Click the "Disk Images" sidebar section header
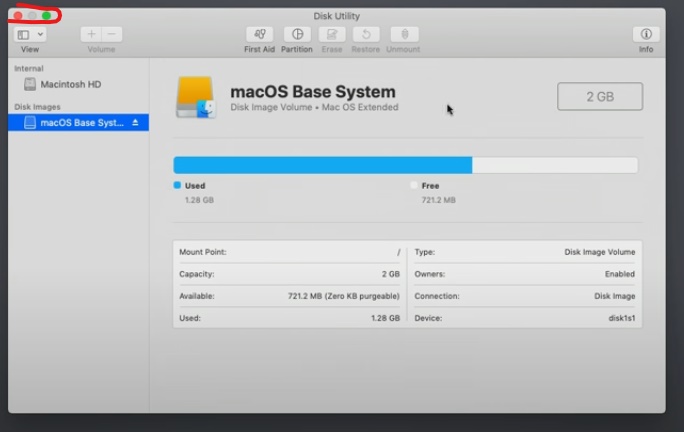This screenshot has width=684, height=432. tap(38, 107)
